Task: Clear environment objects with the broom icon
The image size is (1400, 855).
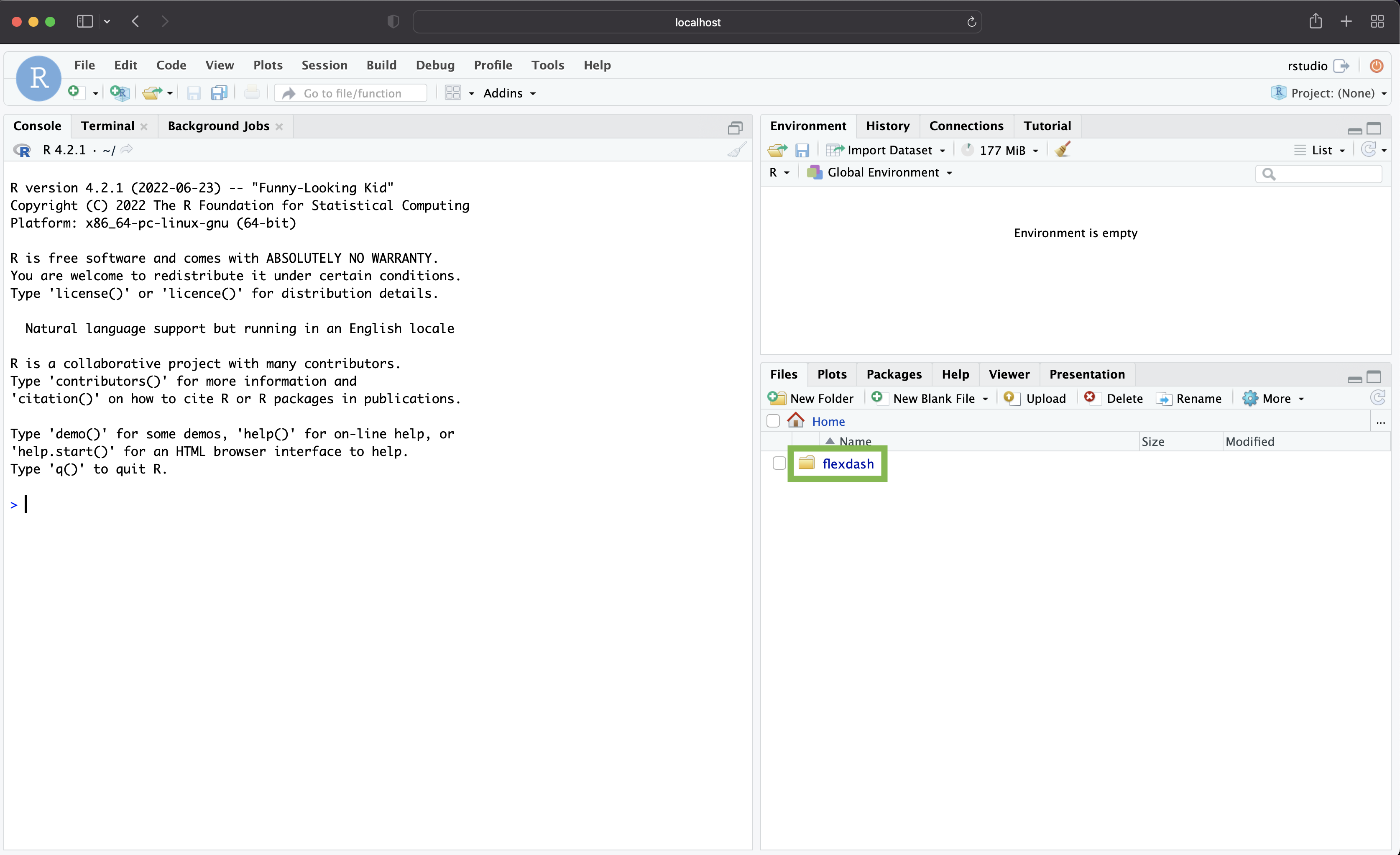Action: (1063, 149)
